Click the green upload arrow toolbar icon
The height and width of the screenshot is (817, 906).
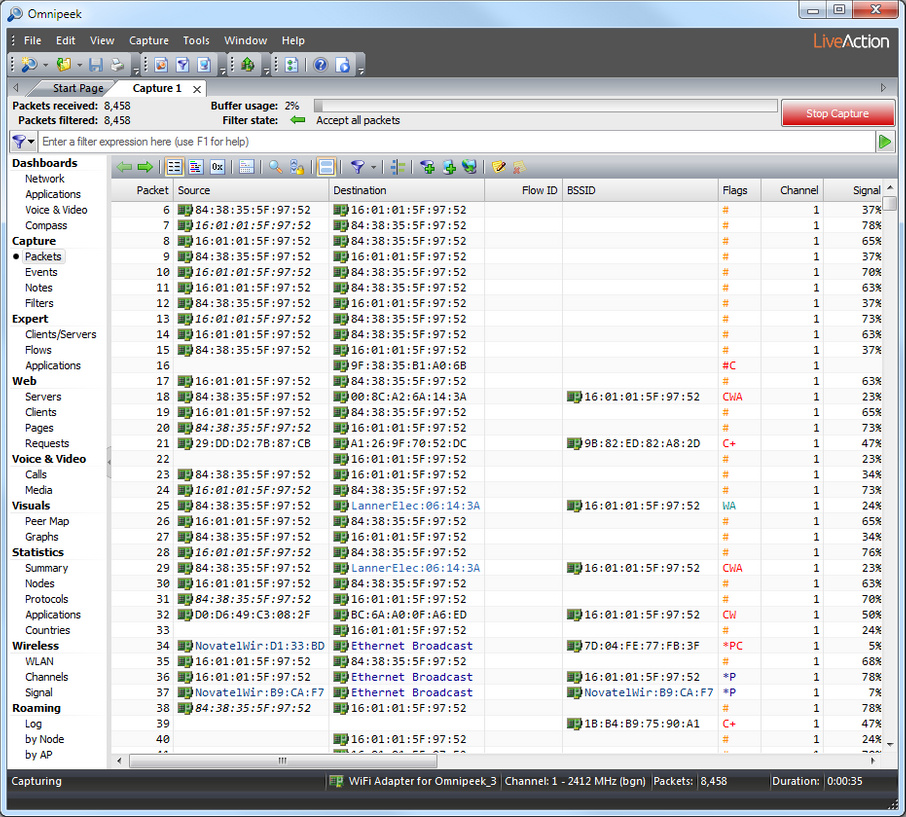coord(248,65)
